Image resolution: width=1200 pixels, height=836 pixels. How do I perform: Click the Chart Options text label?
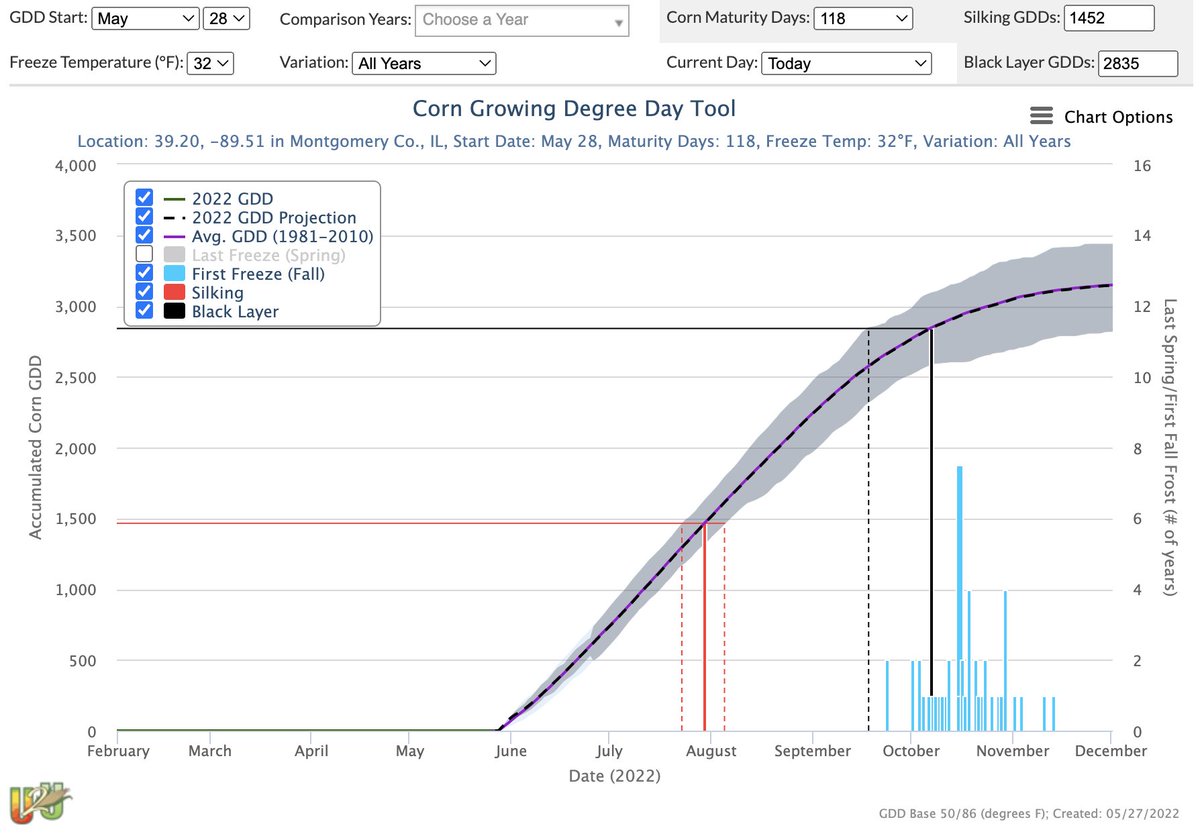click(x=1118, y=117)
